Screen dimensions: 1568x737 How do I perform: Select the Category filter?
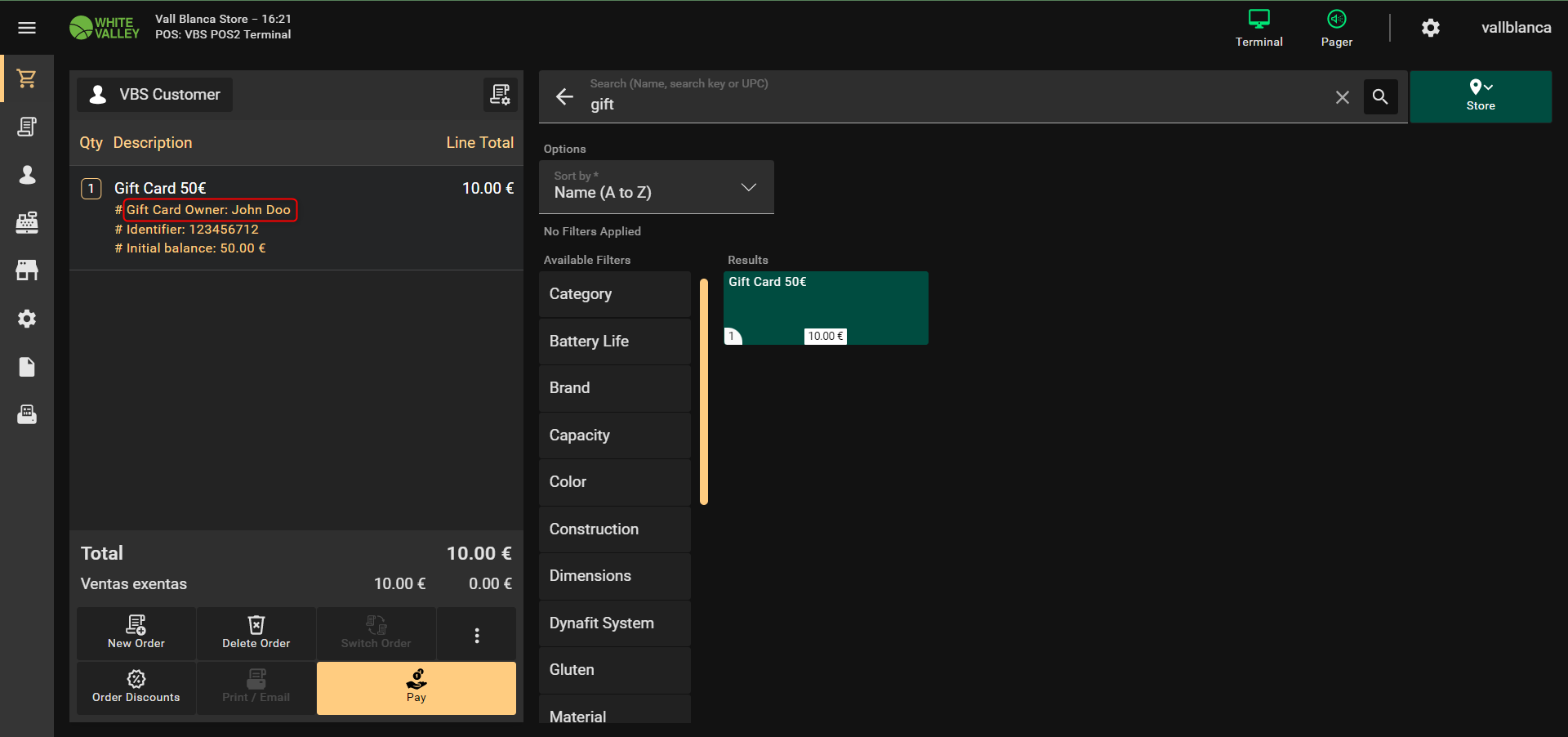[x=614, y=294]
